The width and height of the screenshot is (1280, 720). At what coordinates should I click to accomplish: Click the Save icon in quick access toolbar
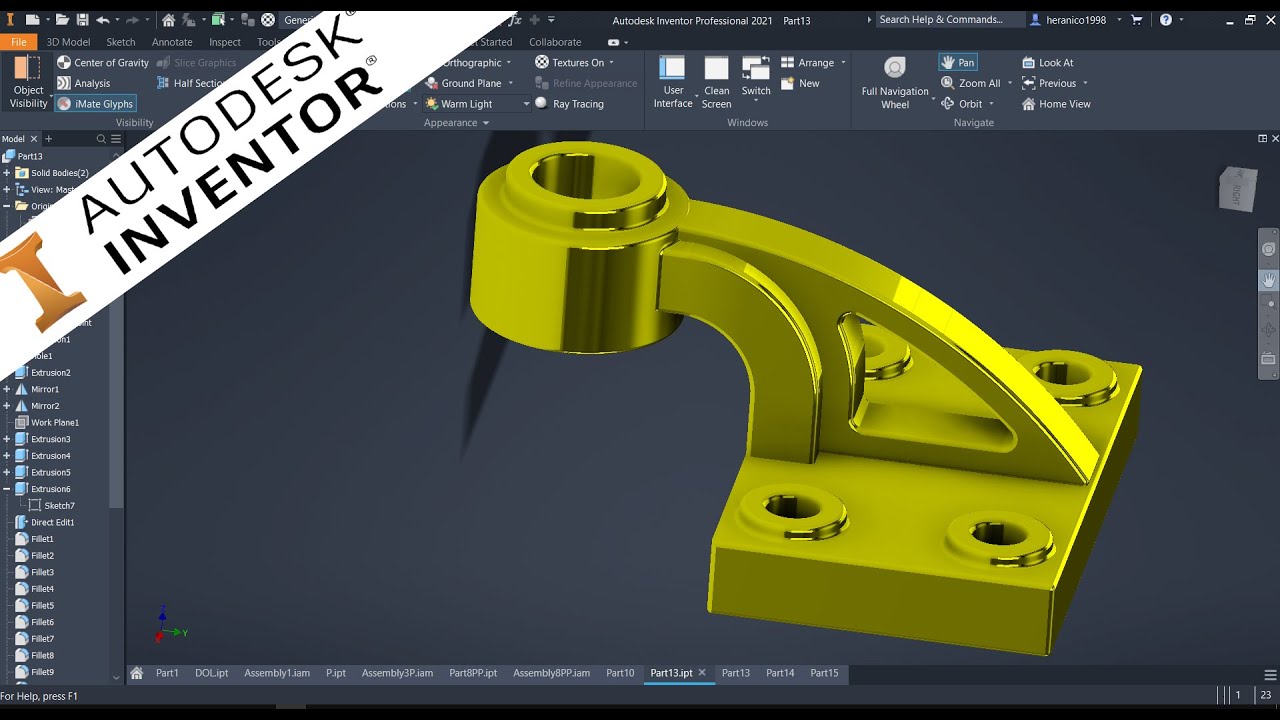[82, 20]
